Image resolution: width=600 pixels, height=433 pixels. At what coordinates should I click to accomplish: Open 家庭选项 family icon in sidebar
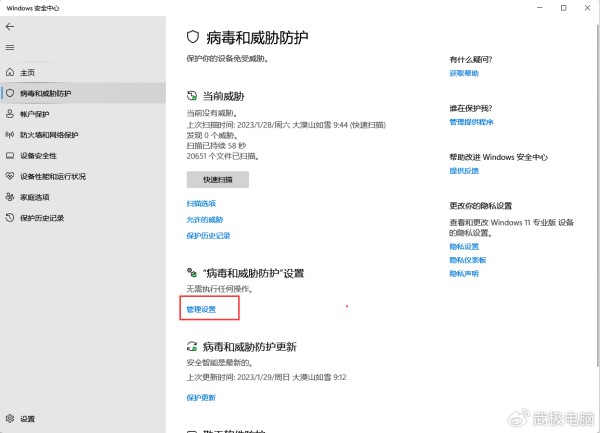pyautogui.click(x=10, y=197)
